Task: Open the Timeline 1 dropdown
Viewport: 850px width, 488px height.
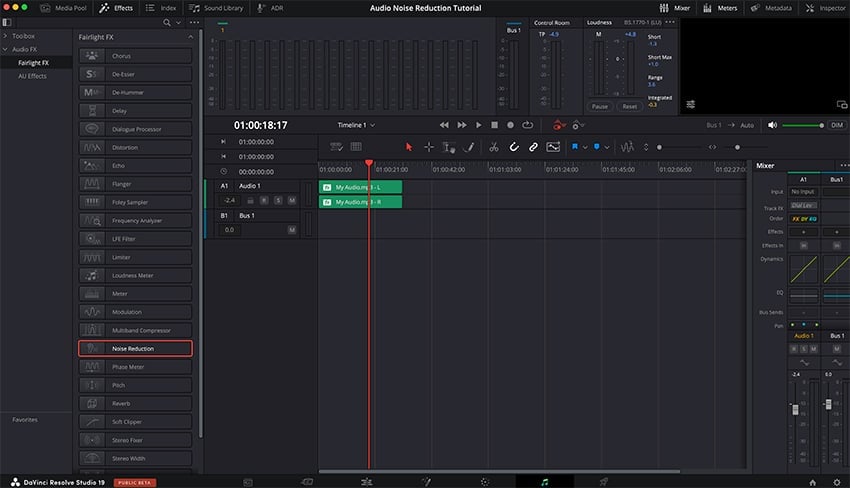Action: pos(356,125)
